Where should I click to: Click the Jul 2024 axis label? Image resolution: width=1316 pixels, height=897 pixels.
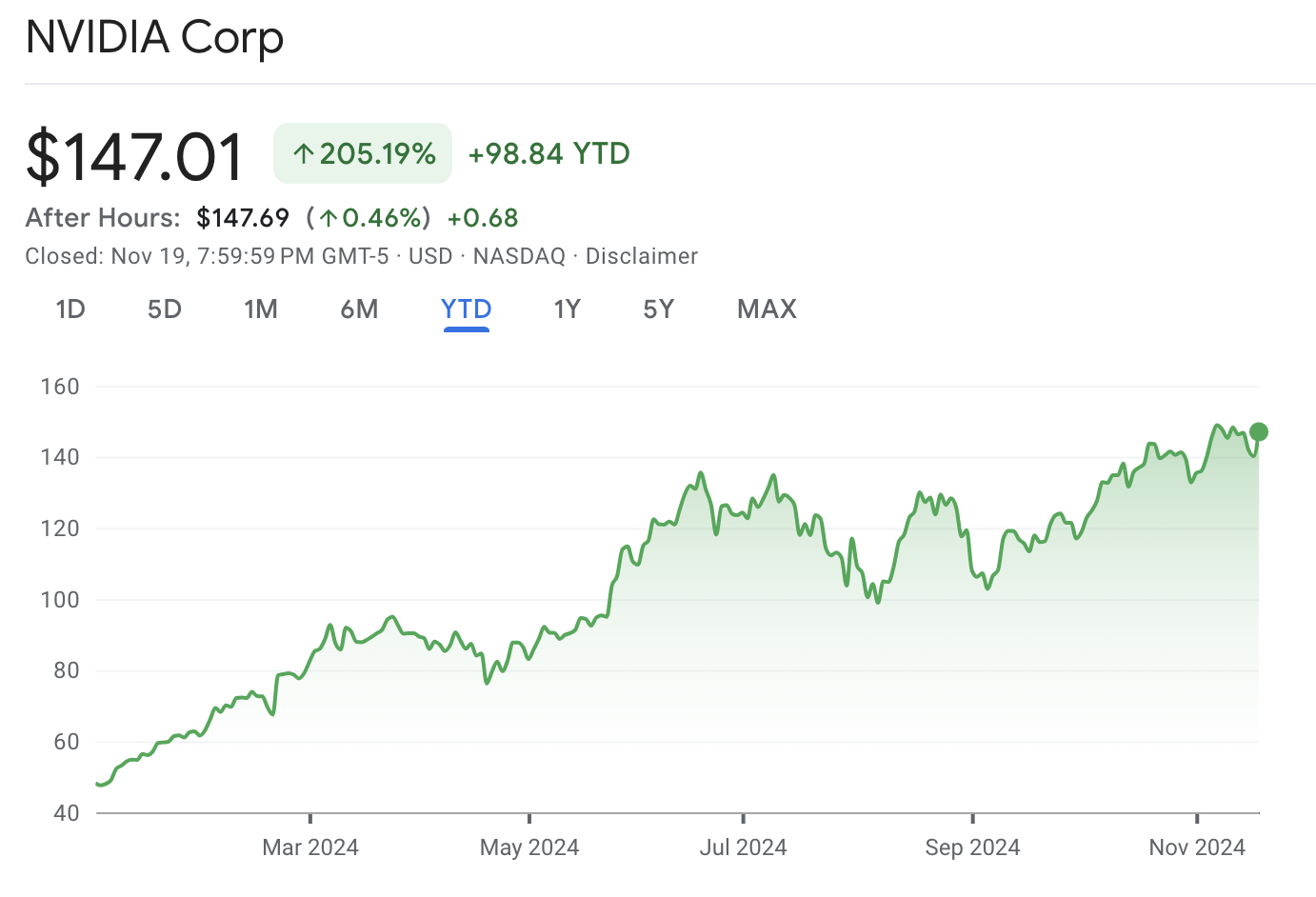coord(743,847)
